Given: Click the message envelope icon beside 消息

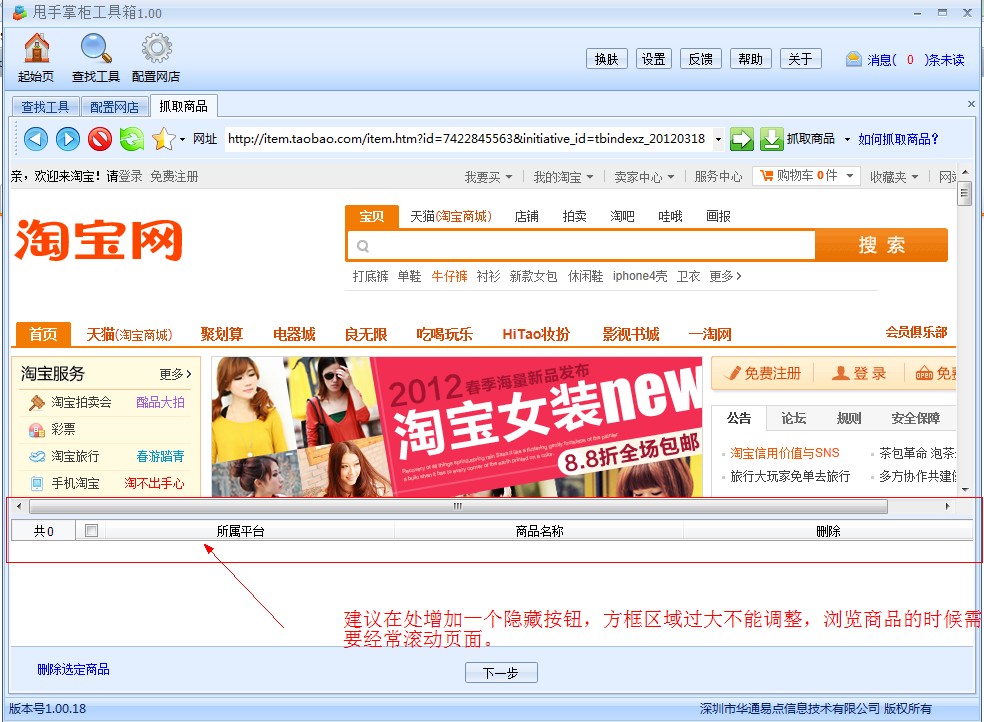Looking at the screenshot, I should [x=853, y=60].
